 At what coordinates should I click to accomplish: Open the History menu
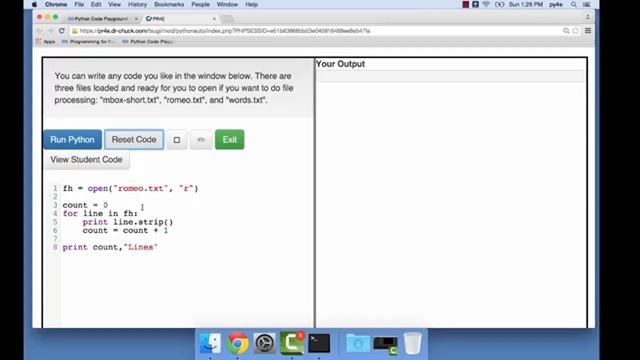pos(137,4)
